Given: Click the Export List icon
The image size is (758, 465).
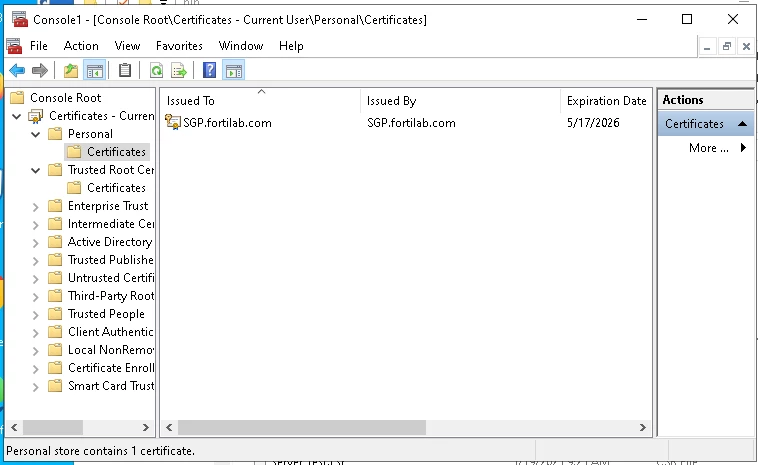Looking at the screenshot, I should (x=178, y=71).
